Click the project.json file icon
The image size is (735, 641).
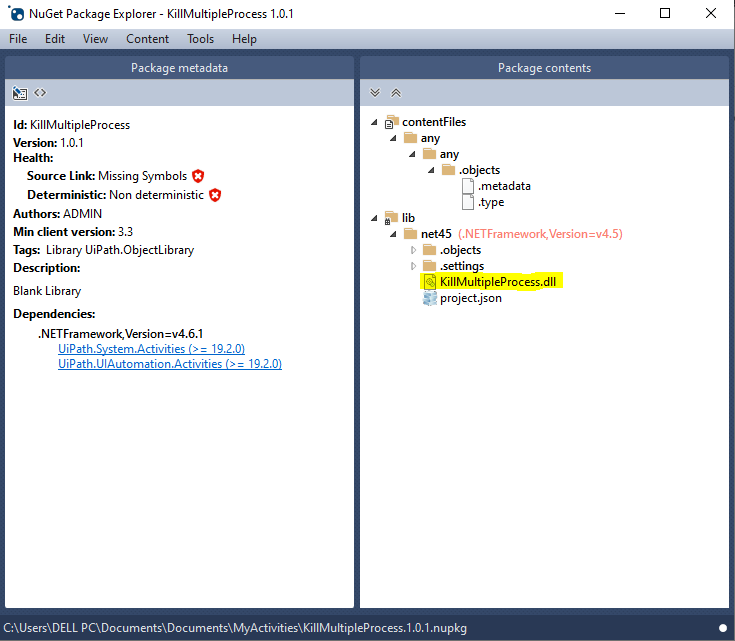pos(430,298)
